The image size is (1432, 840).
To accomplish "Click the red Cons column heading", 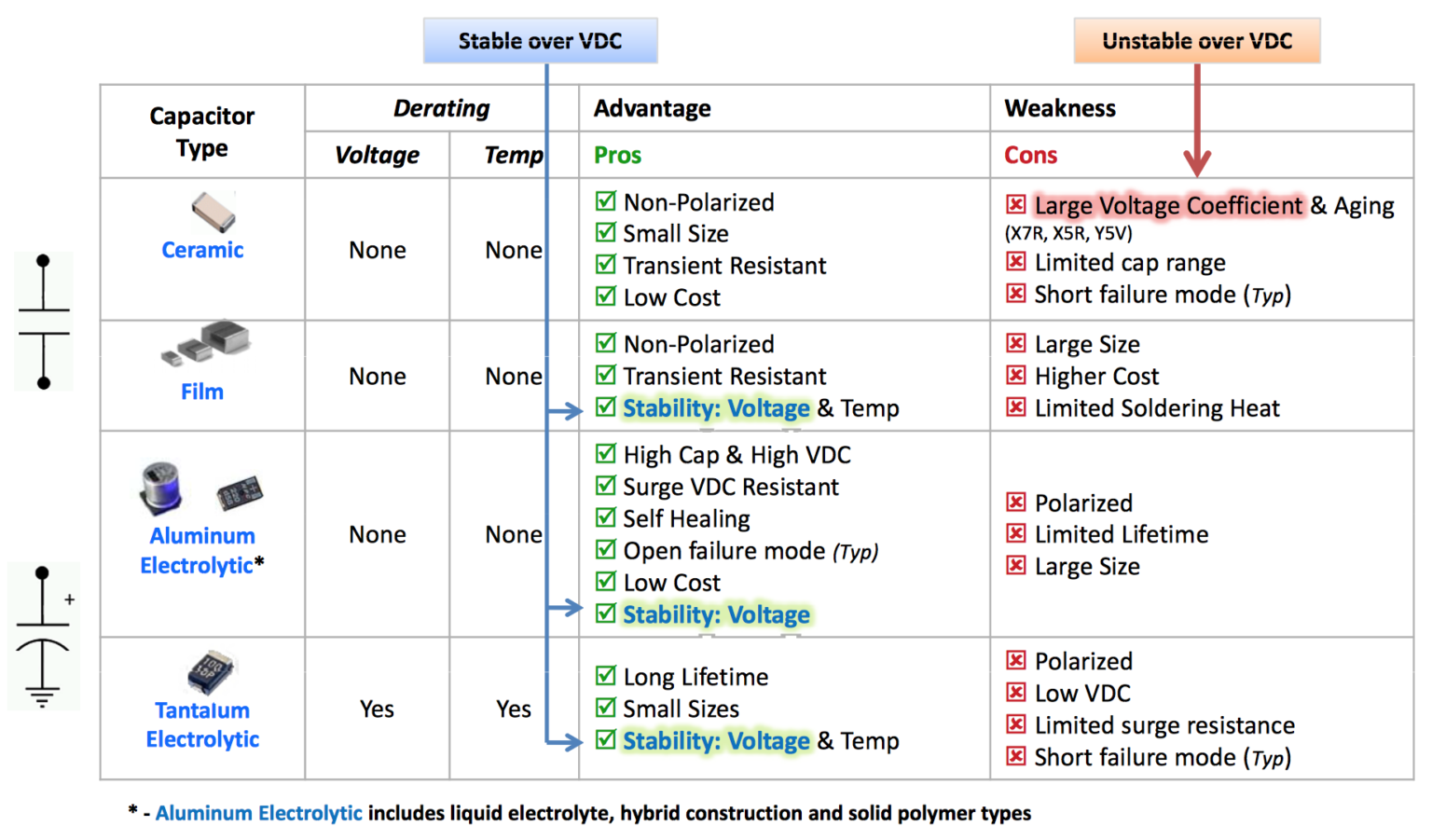I will (x=1030, y=155).
